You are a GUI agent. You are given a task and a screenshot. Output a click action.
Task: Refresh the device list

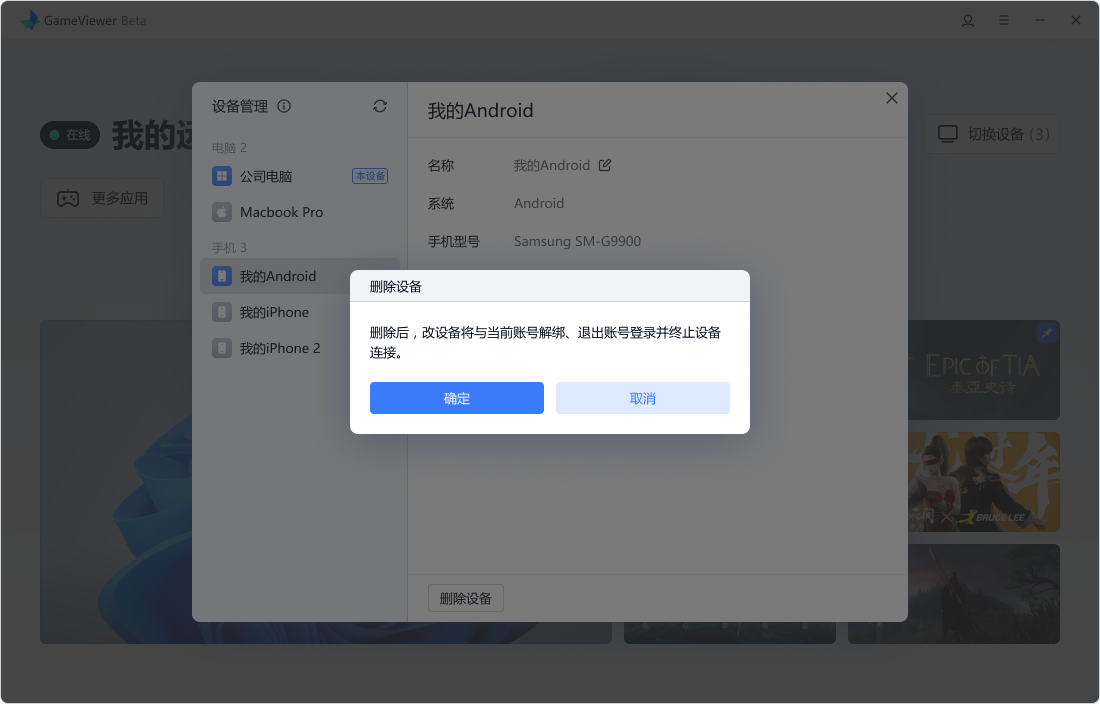pos(379,106)
